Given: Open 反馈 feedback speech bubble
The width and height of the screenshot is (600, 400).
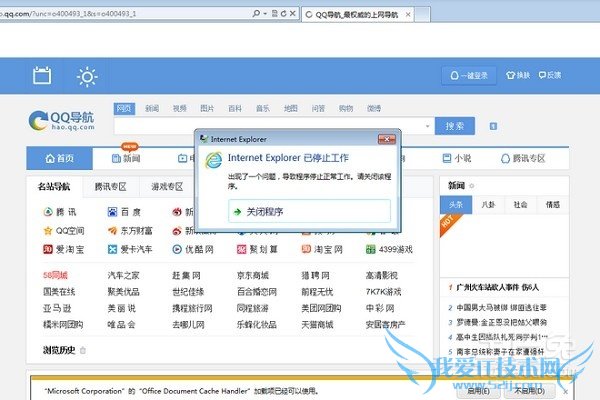Looking at the screenshot, I should [542, 75].
